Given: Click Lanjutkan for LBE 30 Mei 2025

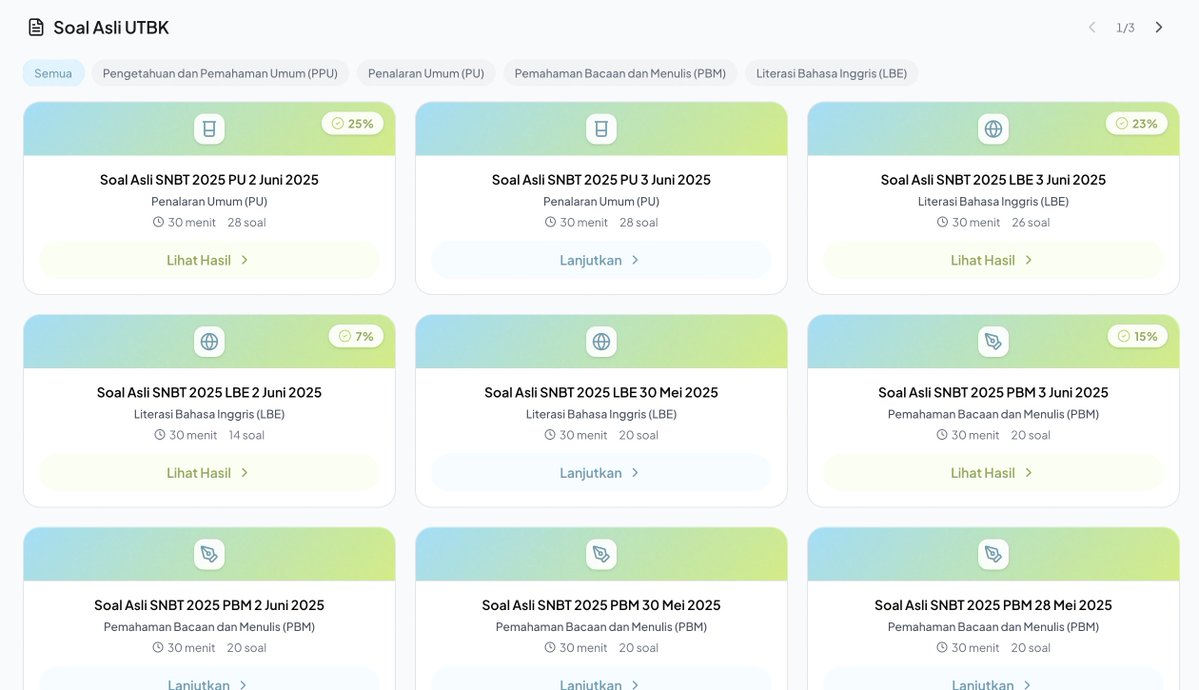Looking at the screenshot, I should 601,473.
